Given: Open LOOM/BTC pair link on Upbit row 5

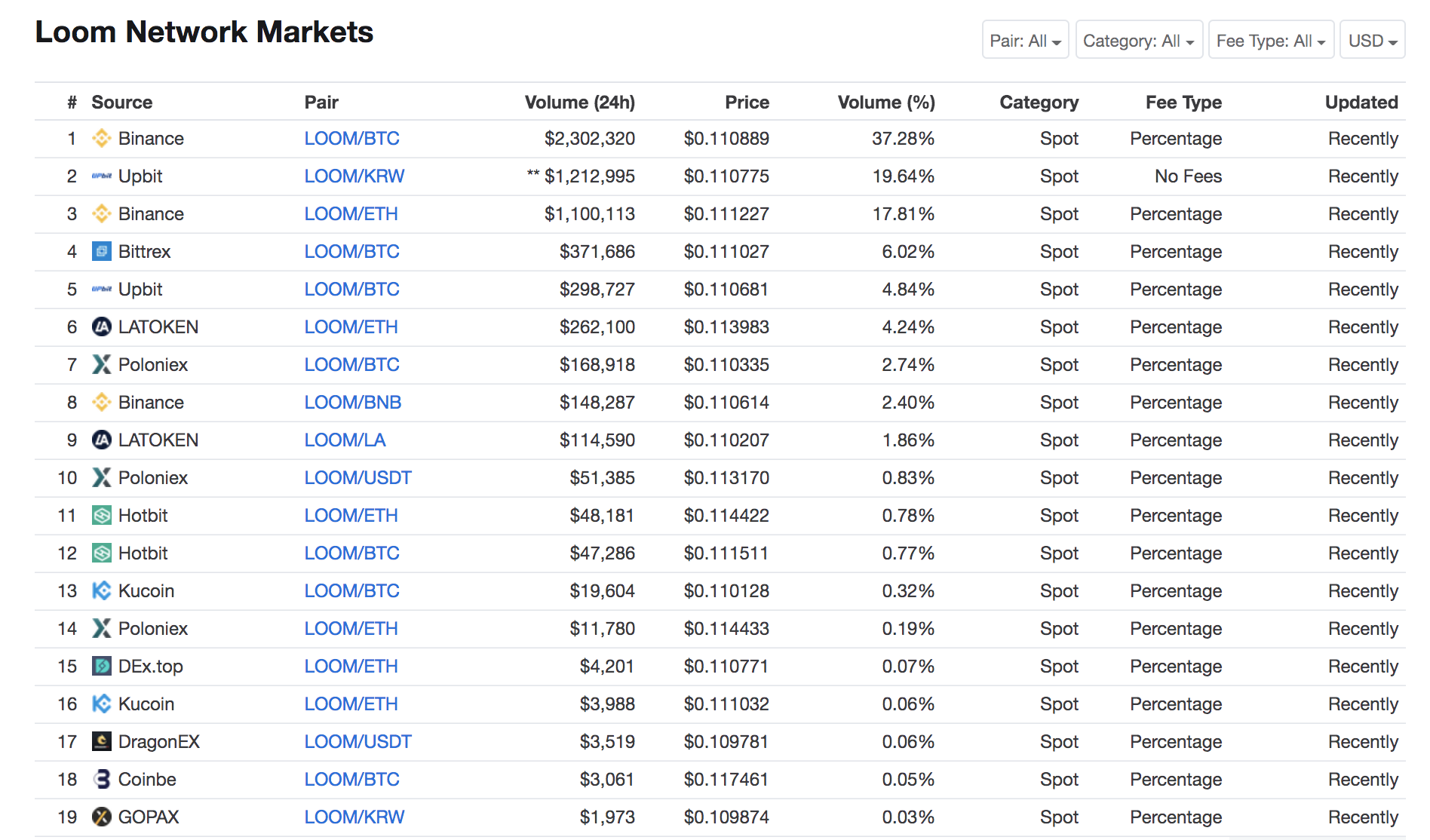Looking at the screenshot, I should point(351,289).
